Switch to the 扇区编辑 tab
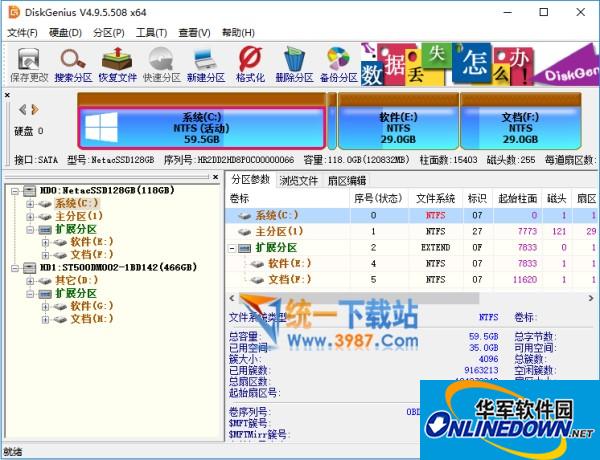The width and height of the screenshot is (600, 460). click(347, 180)
